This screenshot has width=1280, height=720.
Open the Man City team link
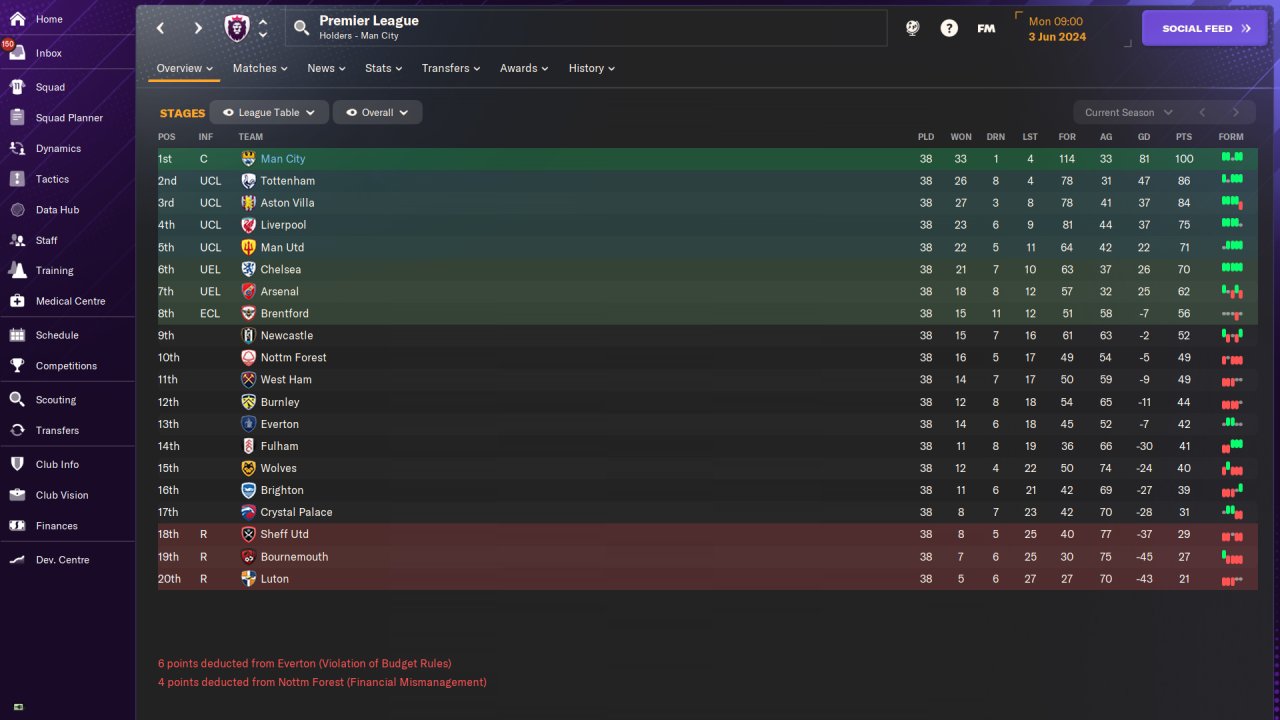283,159
